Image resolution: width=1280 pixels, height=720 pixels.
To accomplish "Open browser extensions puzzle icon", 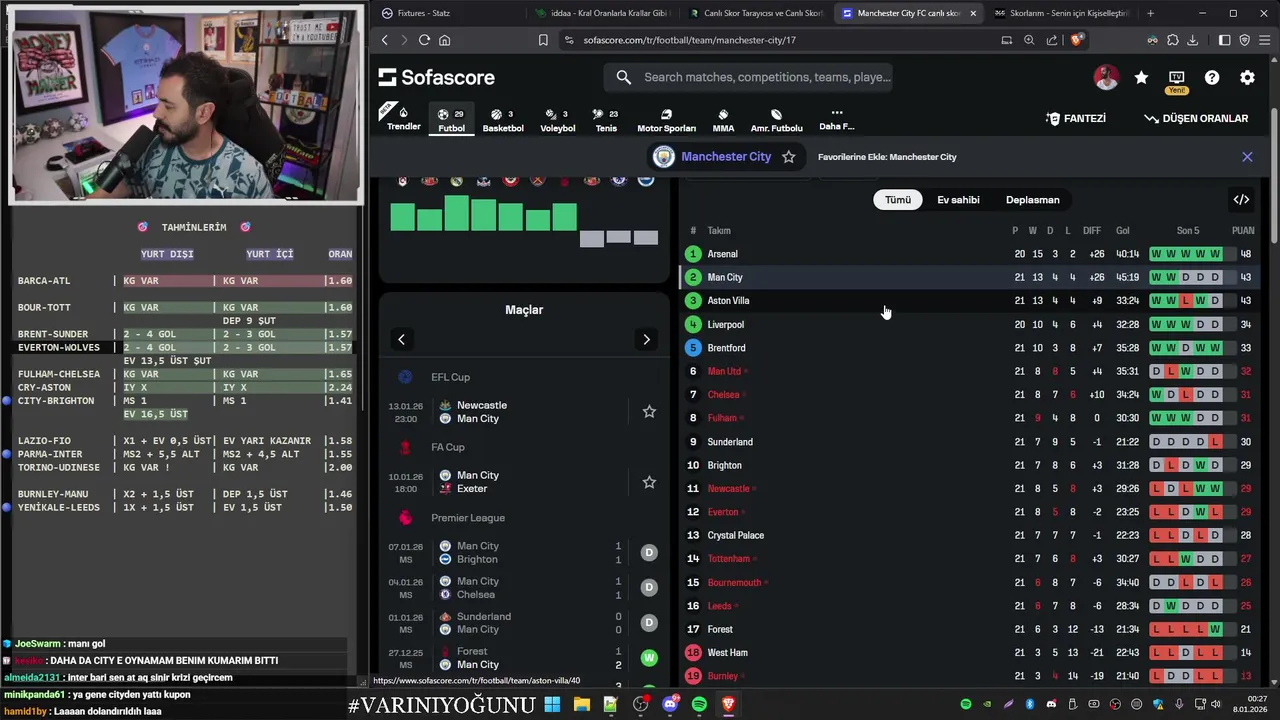I will click(1172, 40).
